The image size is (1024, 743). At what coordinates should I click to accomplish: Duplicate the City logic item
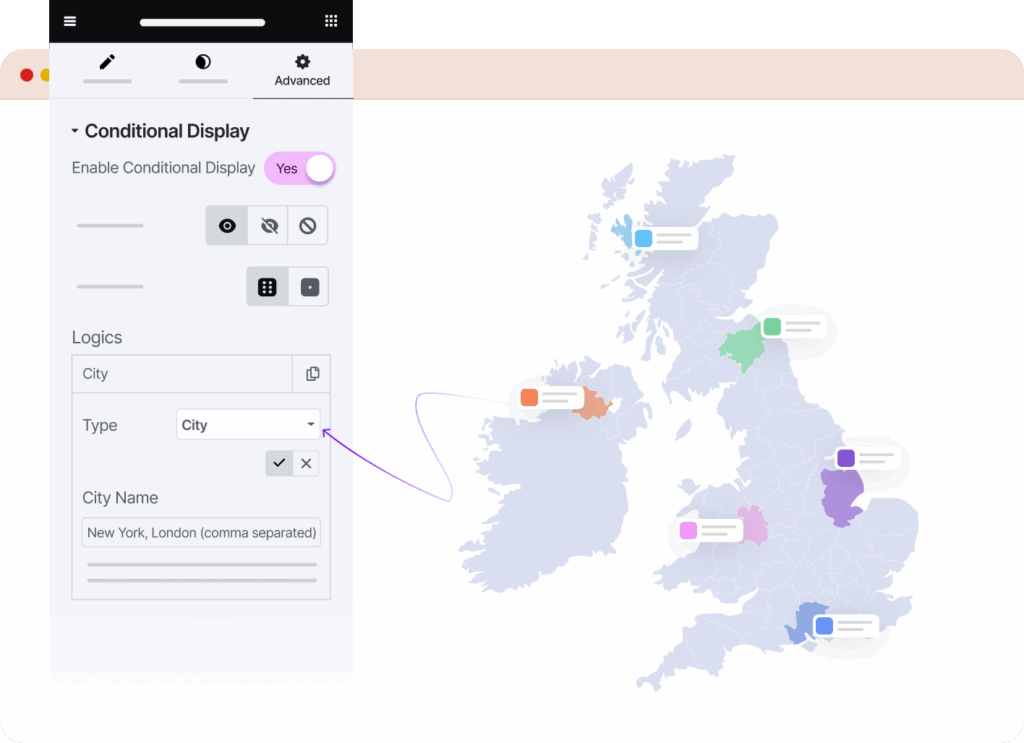pos(311,373)
